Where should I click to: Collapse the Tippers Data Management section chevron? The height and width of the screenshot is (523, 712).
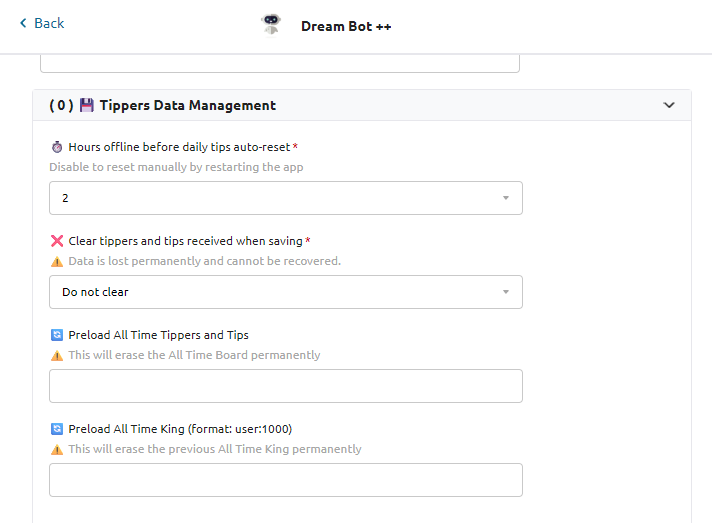(x=668, y=105)
